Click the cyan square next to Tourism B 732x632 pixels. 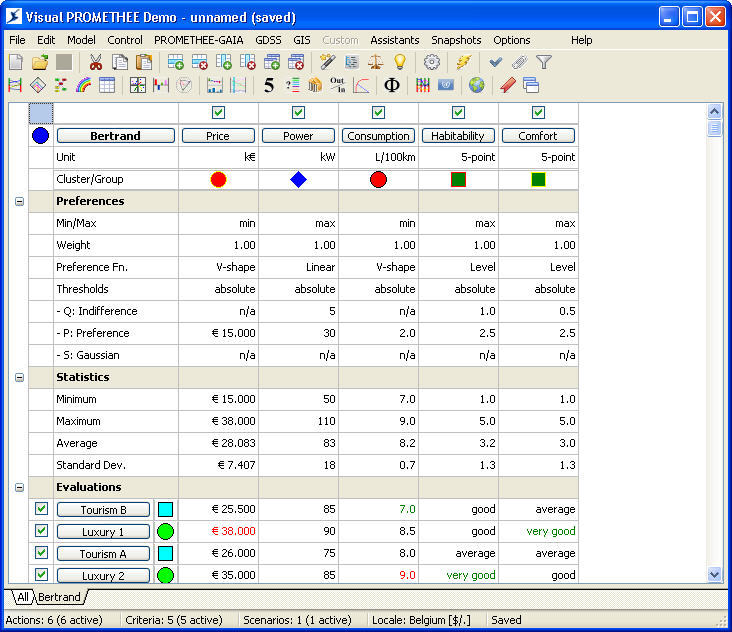pos(165,509)
